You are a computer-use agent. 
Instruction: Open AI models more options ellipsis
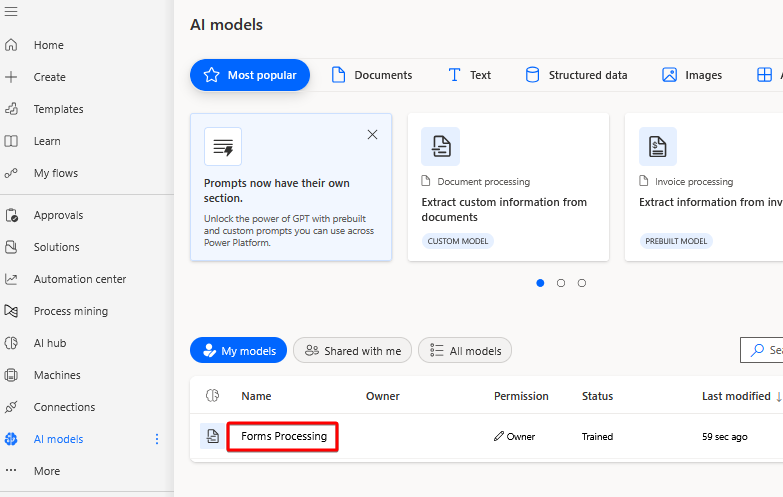157,439
